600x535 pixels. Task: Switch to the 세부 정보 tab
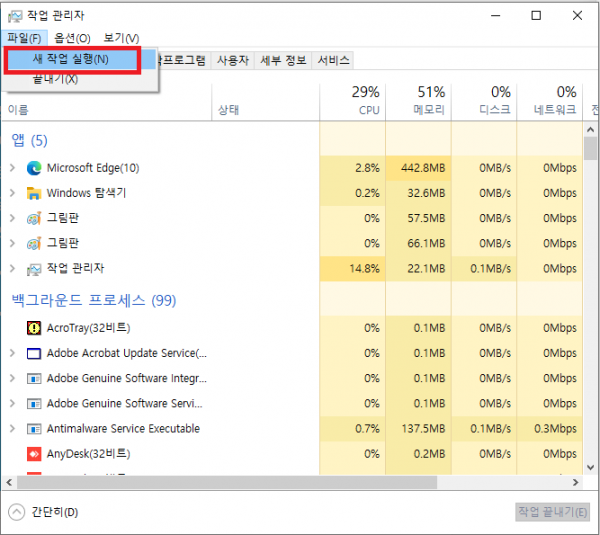pyautogui.click(x=283, y=60)
